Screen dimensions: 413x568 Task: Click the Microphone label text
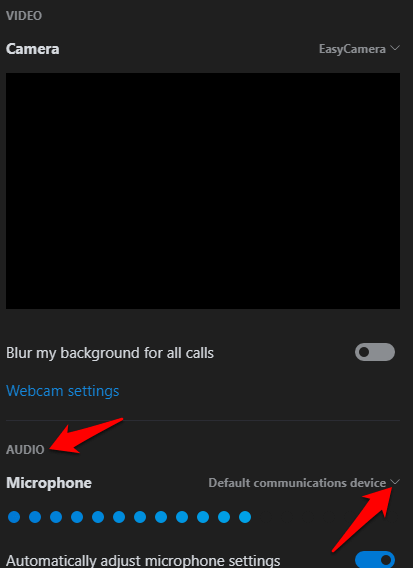click(x=49, y=483)
